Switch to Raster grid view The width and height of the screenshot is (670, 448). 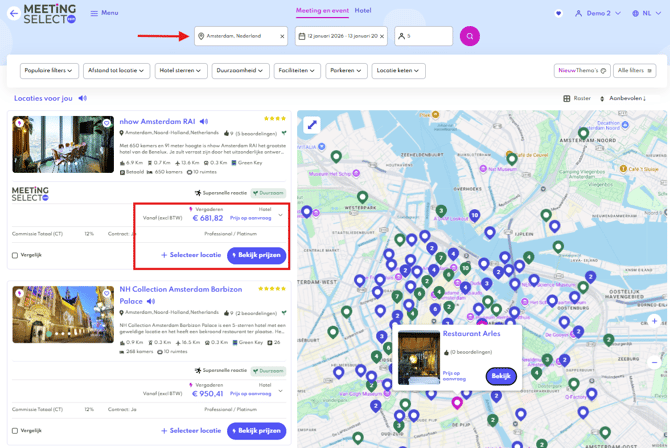coord(577,98)
